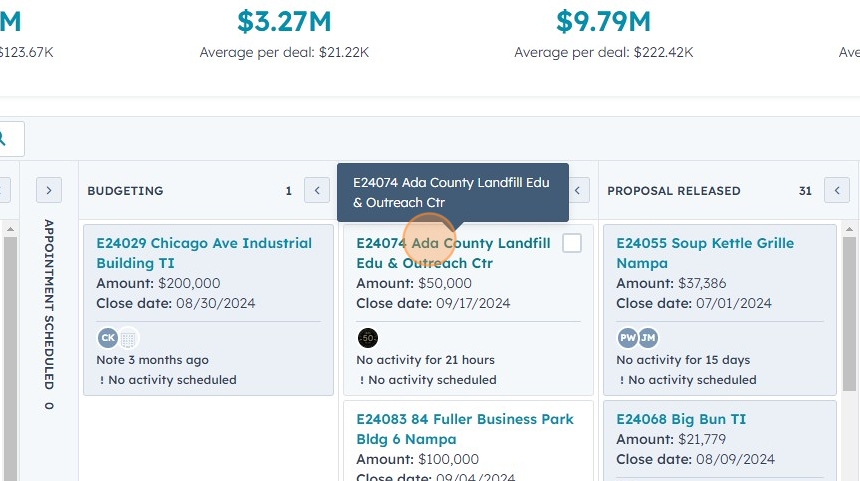Click the search magnifier icon
The height and width of the screenshot is (481, 860).
point(6,138)
